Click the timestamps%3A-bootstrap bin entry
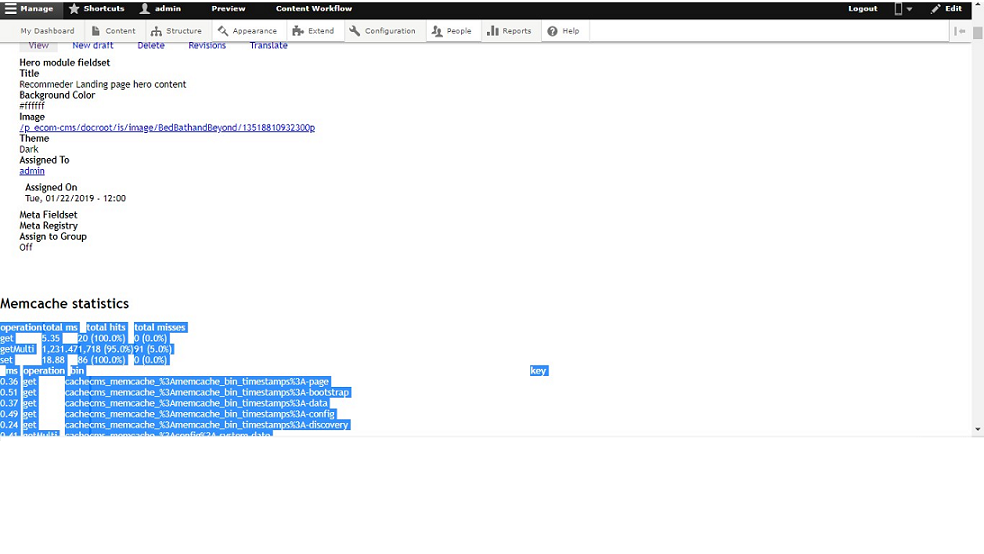 [207, 392]
